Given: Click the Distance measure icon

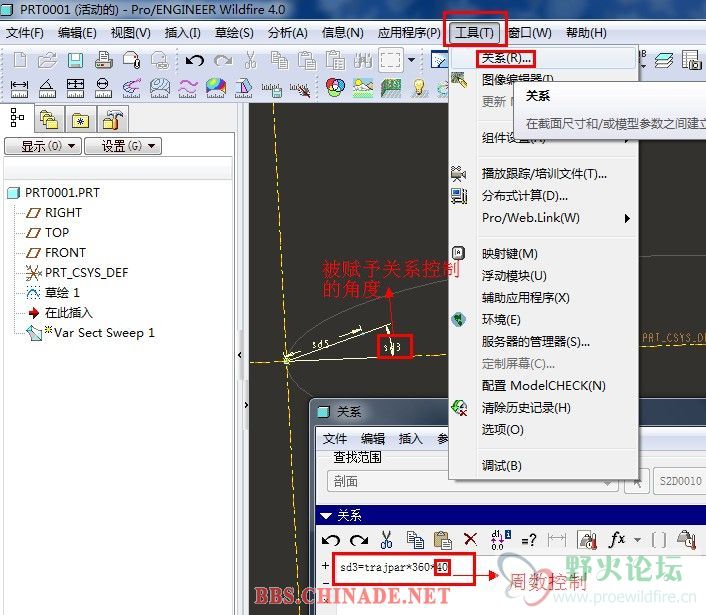Looking at the screenshot, I should (19, 88).
